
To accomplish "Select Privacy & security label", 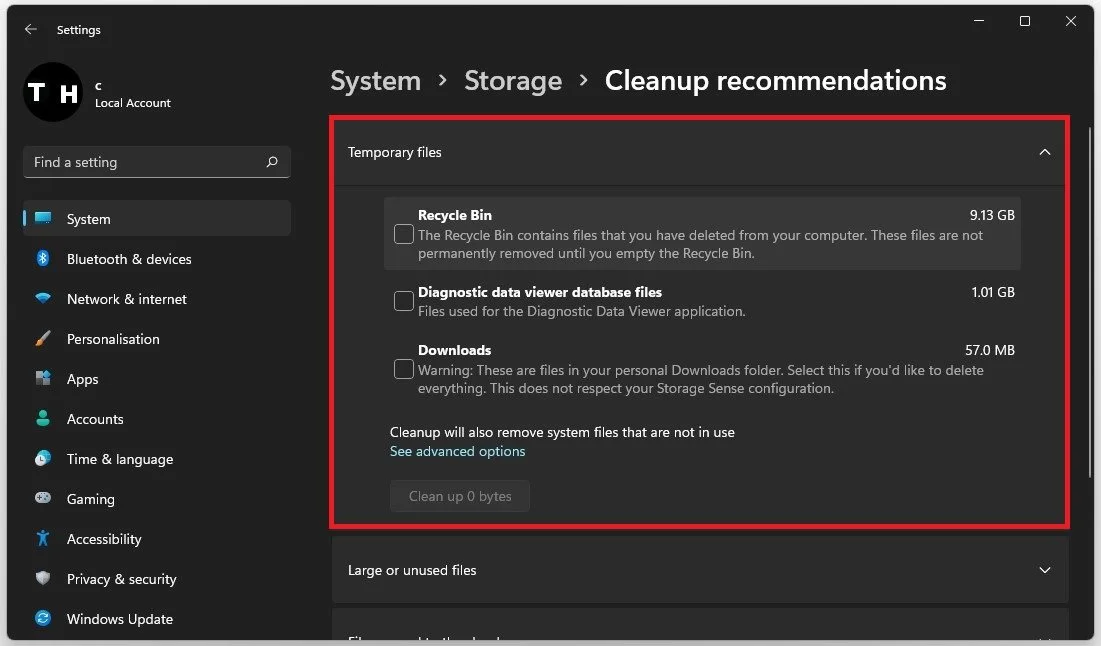I will tap(121, 579).
